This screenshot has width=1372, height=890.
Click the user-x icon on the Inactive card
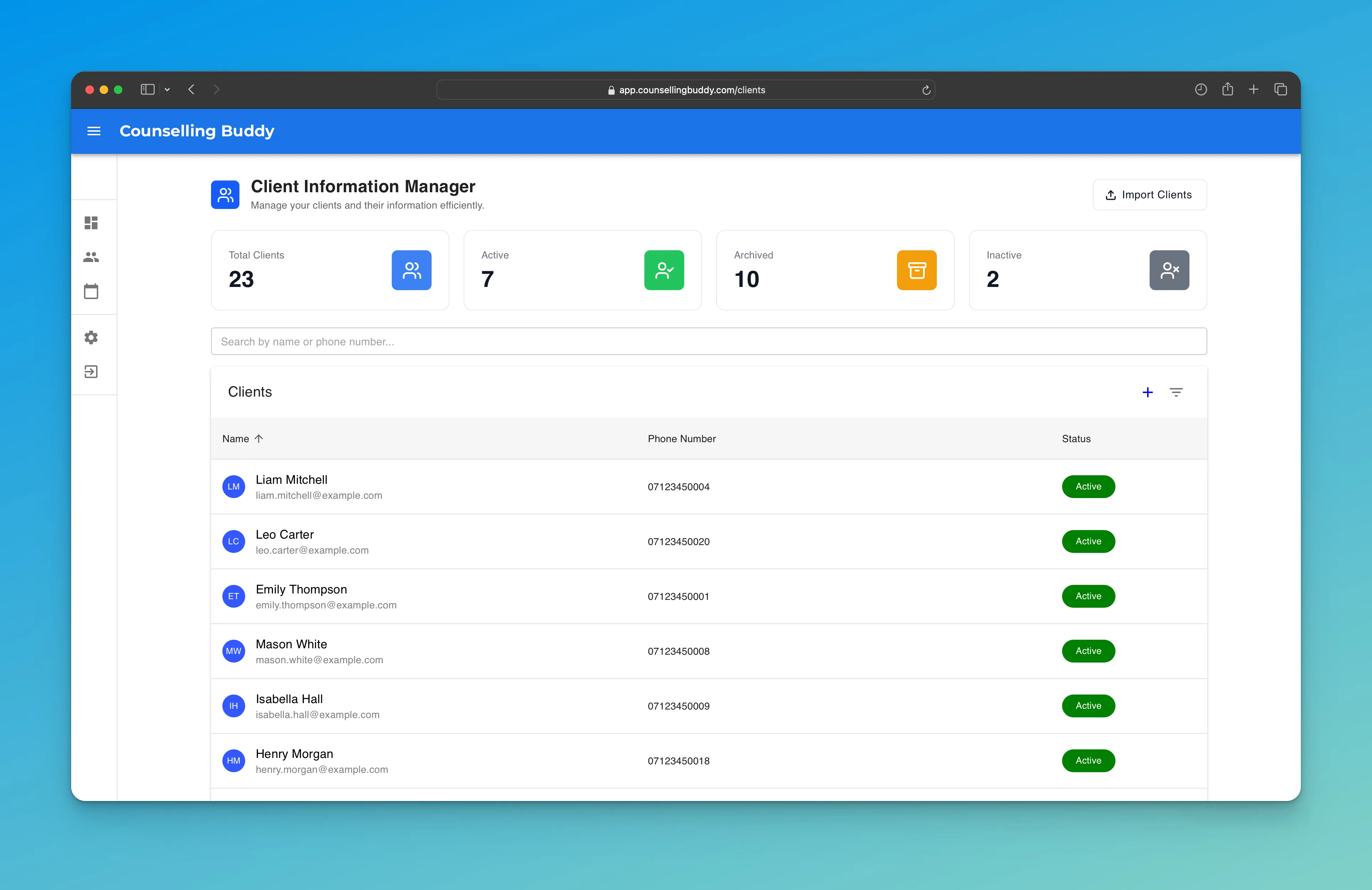click(x=1168, y=270)
